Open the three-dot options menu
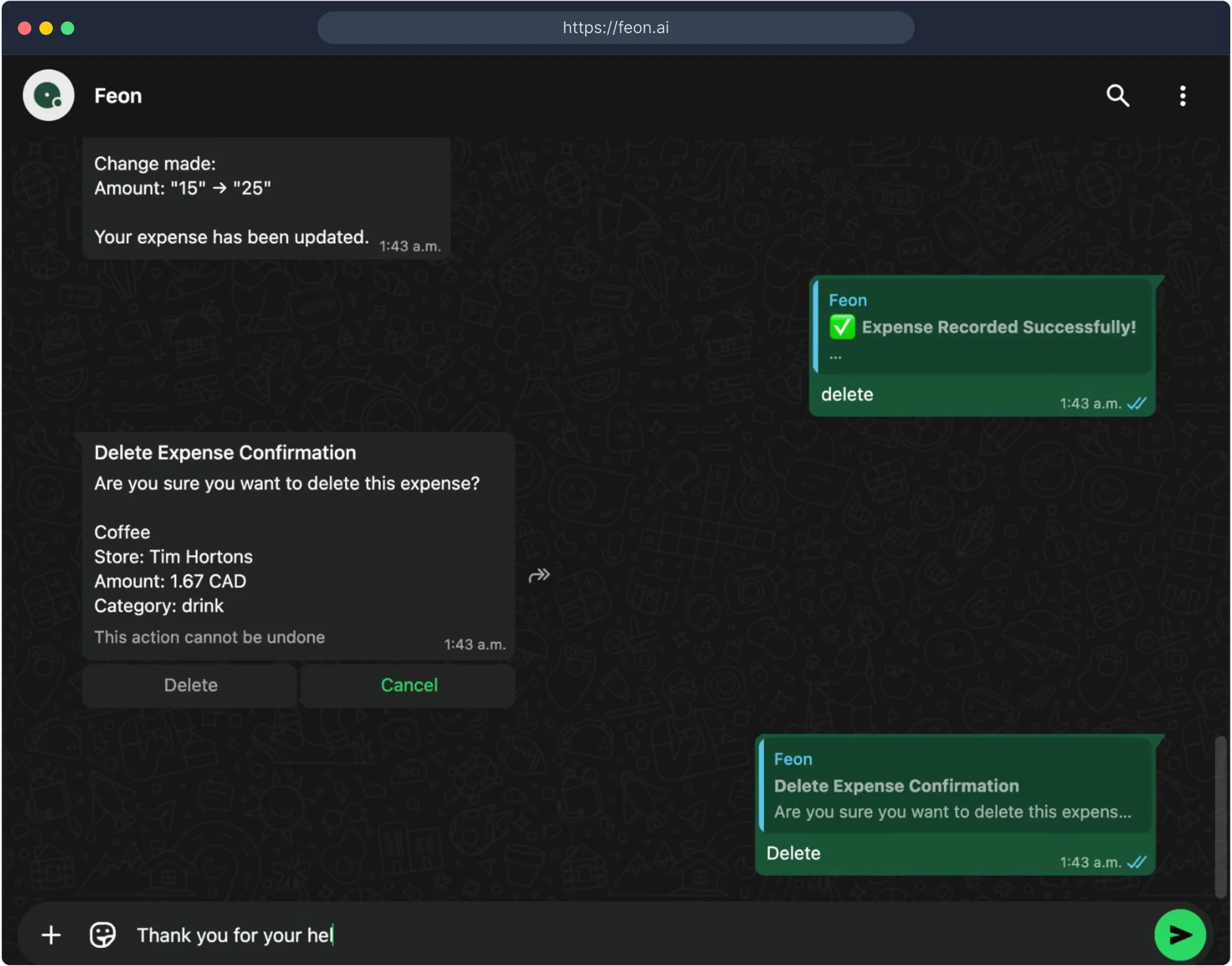Viewport: 1232px width, 966px height. [x=1182, y=96]
